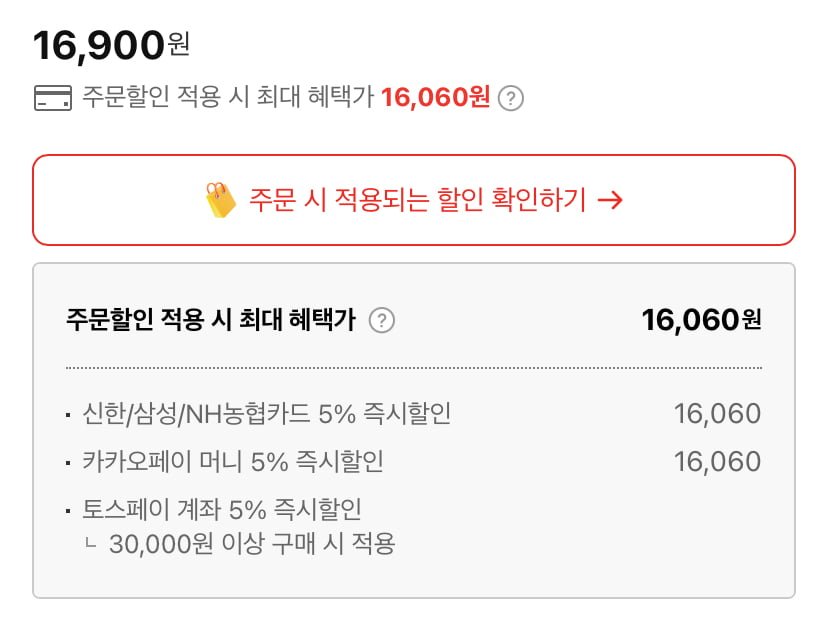The width and height of the screenshot is (828, 623).
Task: Click the bold 16,060원 in the panel header
Action: coord(701,320)
